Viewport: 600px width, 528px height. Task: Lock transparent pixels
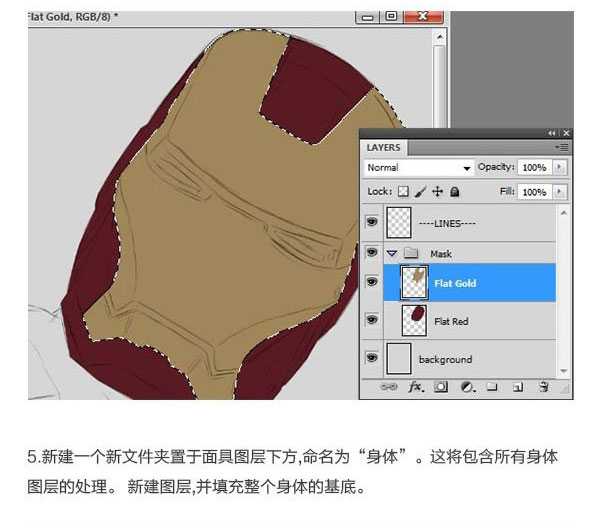(404, 191)
